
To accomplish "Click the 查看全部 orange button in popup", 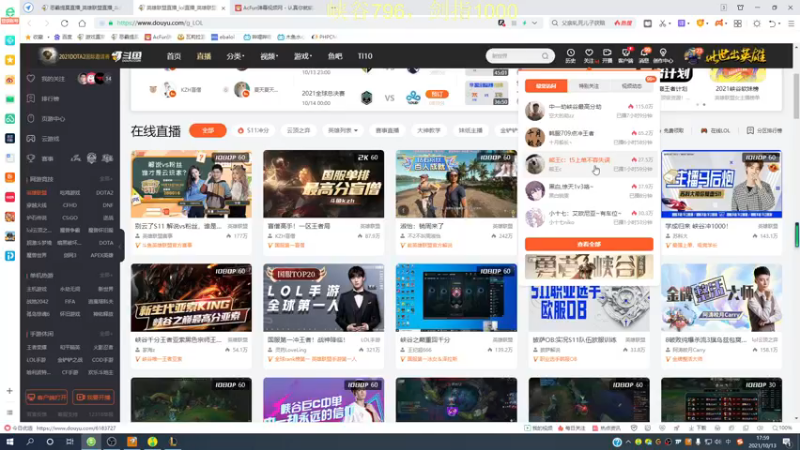I will click(x=589, y=244).
